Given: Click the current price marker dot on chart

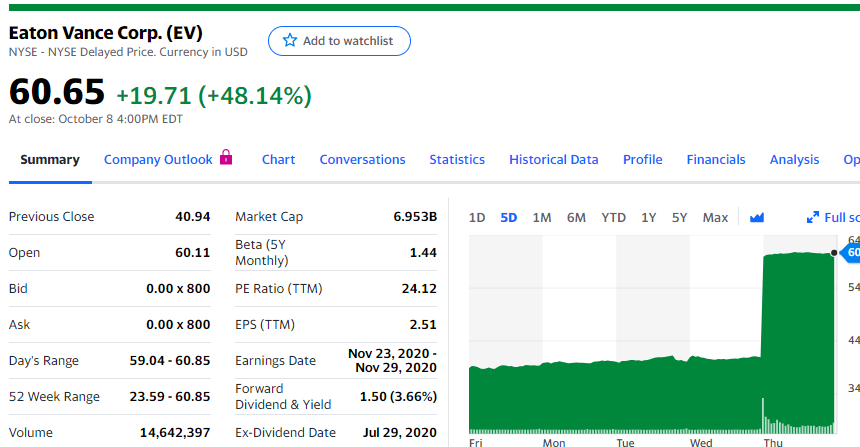Looking at the screenshot, I should point(834,254).
